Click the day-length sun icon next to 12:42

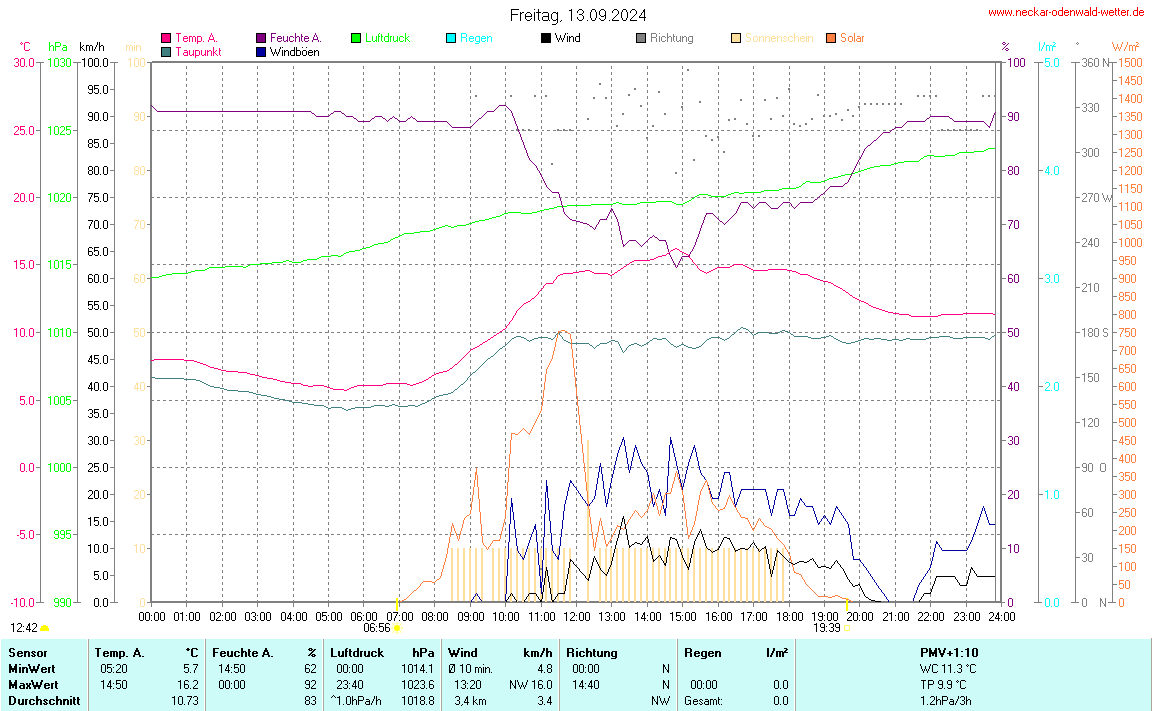coord(45,629)
